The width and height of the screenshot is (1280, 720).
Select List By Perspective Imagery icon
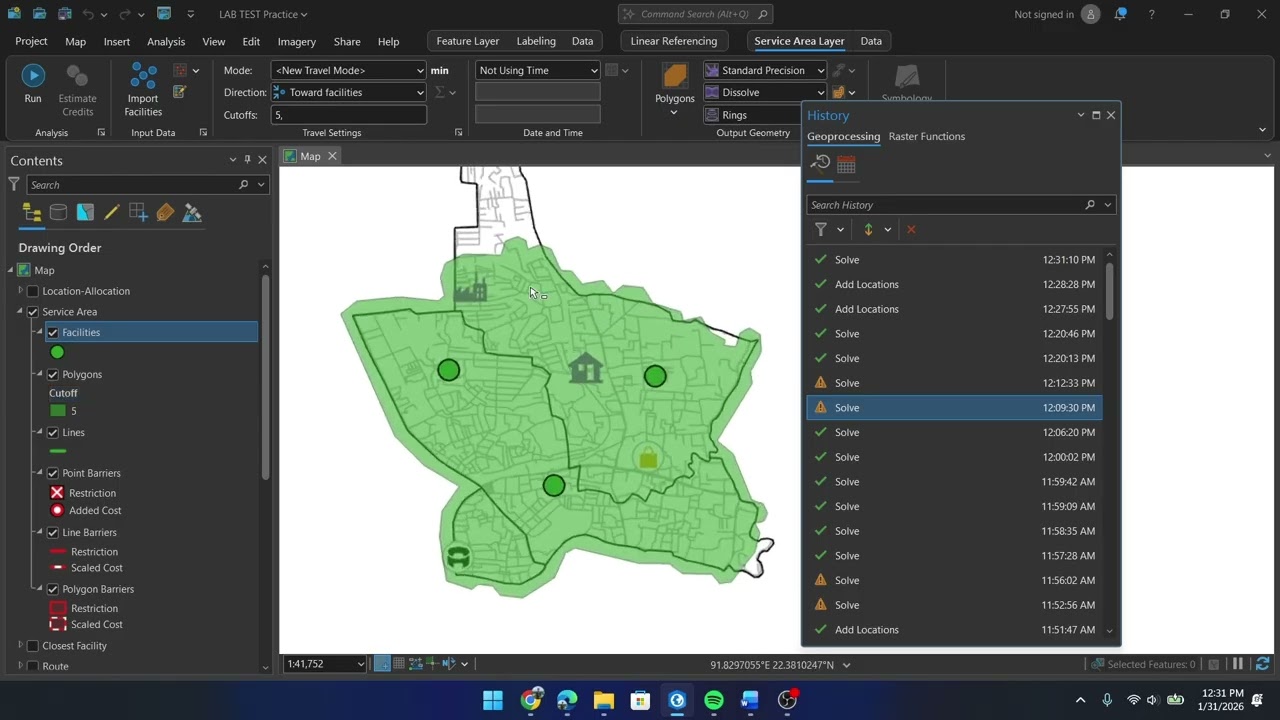(x=192, y=212)
